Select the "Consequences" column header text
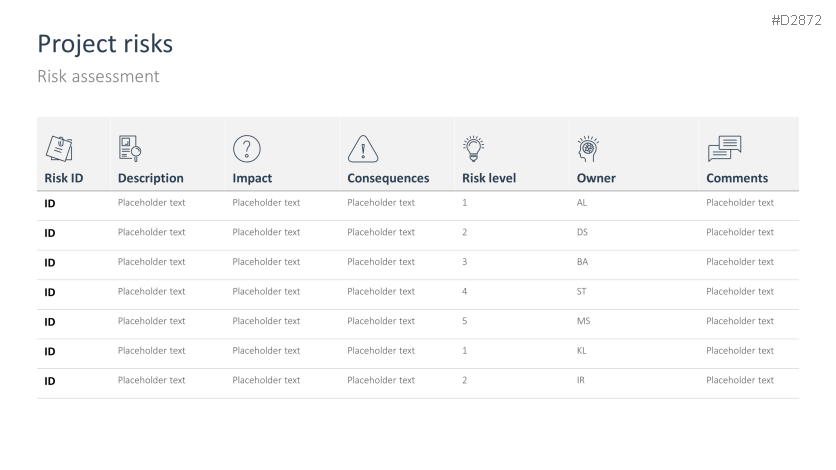This screenshot has height=470, width=836. [x=388, y=178]
